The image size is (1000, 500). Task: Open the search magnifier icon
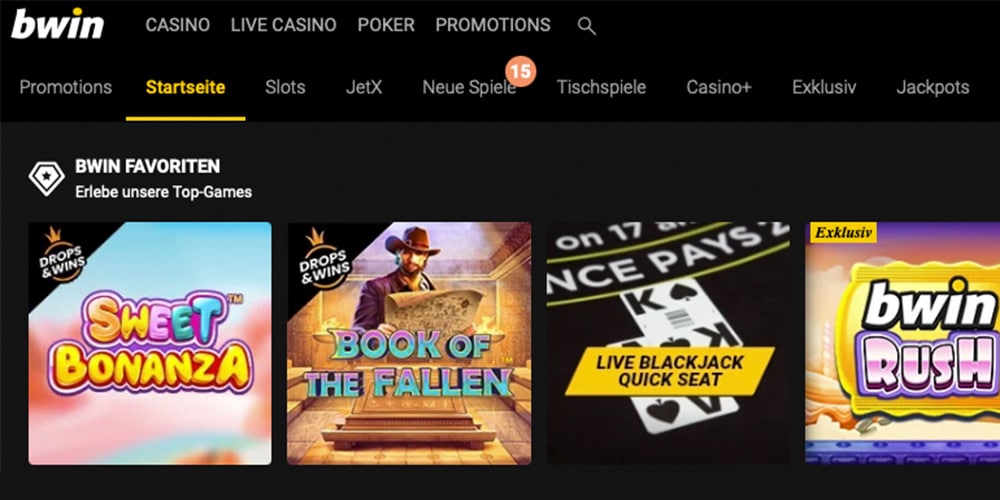coord(586,26)
